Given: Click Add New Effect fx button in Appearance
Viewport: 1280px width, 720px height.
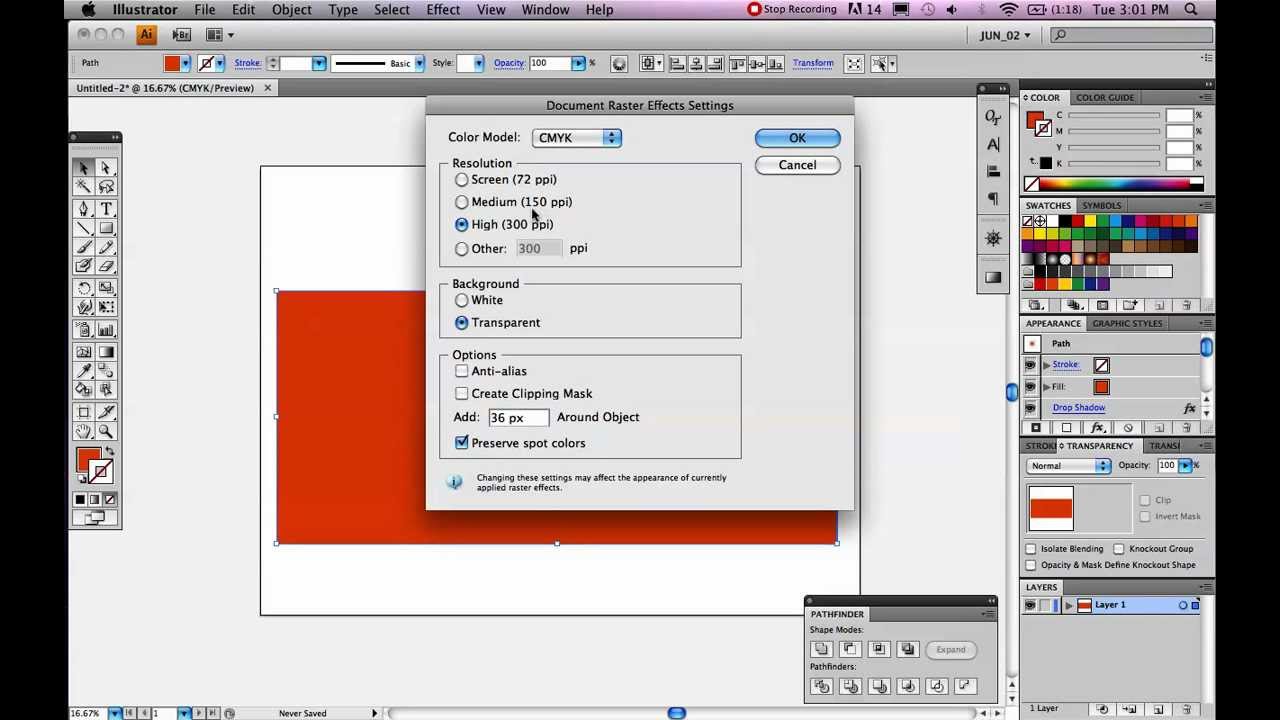Looking at the screenshot, I should tap(1098, 428).
